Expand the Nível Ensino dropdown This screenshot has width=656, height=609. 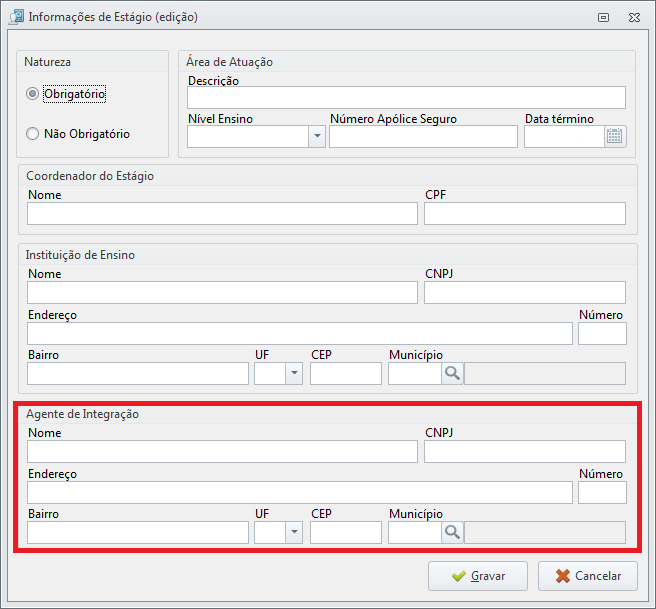(x=317, y=136)
